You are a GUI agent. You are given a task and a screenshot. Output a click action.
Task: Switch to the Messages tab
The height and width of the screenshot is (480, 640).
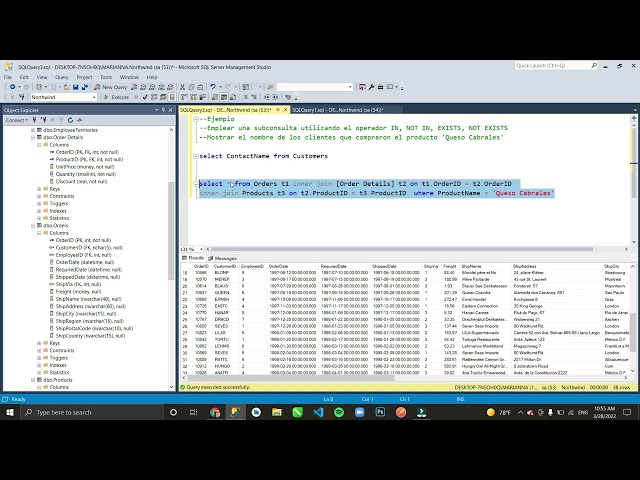click(222, 258)
